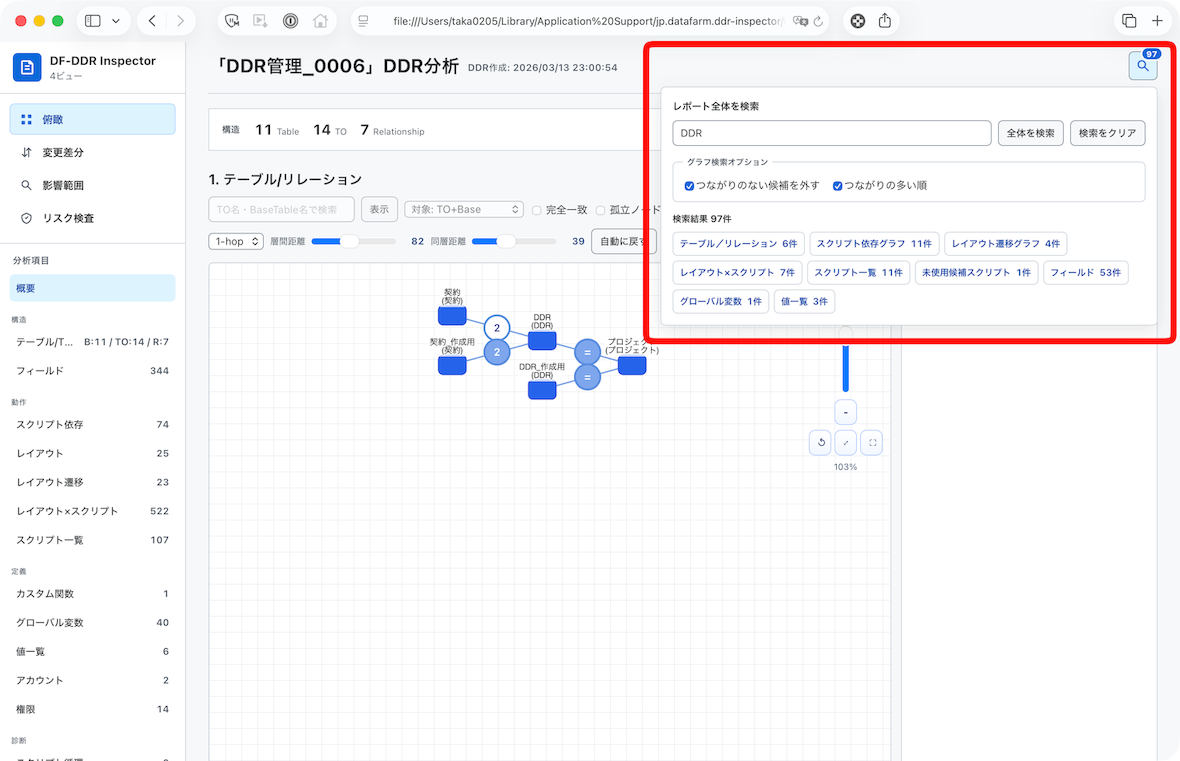Open the スクリプト依存 74 sidebar item
This screenshot has height=761, width=1180.
pyautogui.click(x=93, y=425)
